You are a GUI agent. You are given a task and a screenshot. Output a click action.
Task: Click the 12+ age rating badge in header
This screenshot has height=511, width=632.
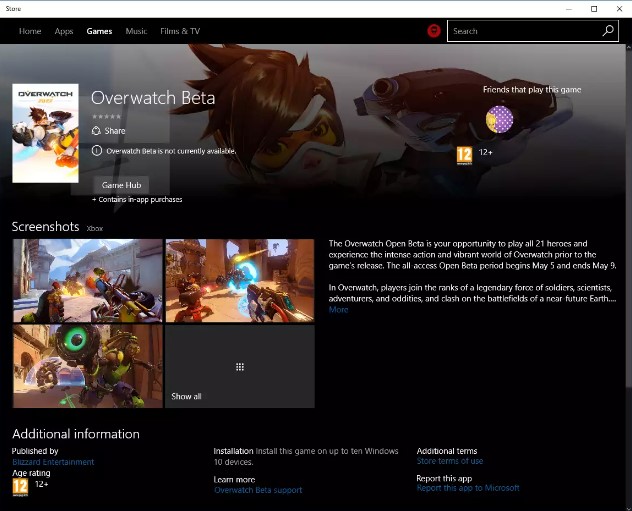tap(464, 155)
